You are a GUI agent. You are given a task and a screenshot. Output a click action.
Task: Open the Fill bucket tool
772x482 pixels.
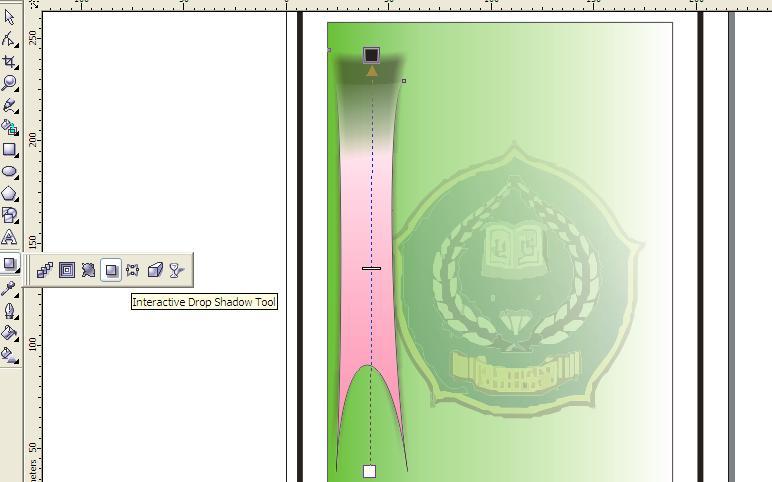[9, 333]
